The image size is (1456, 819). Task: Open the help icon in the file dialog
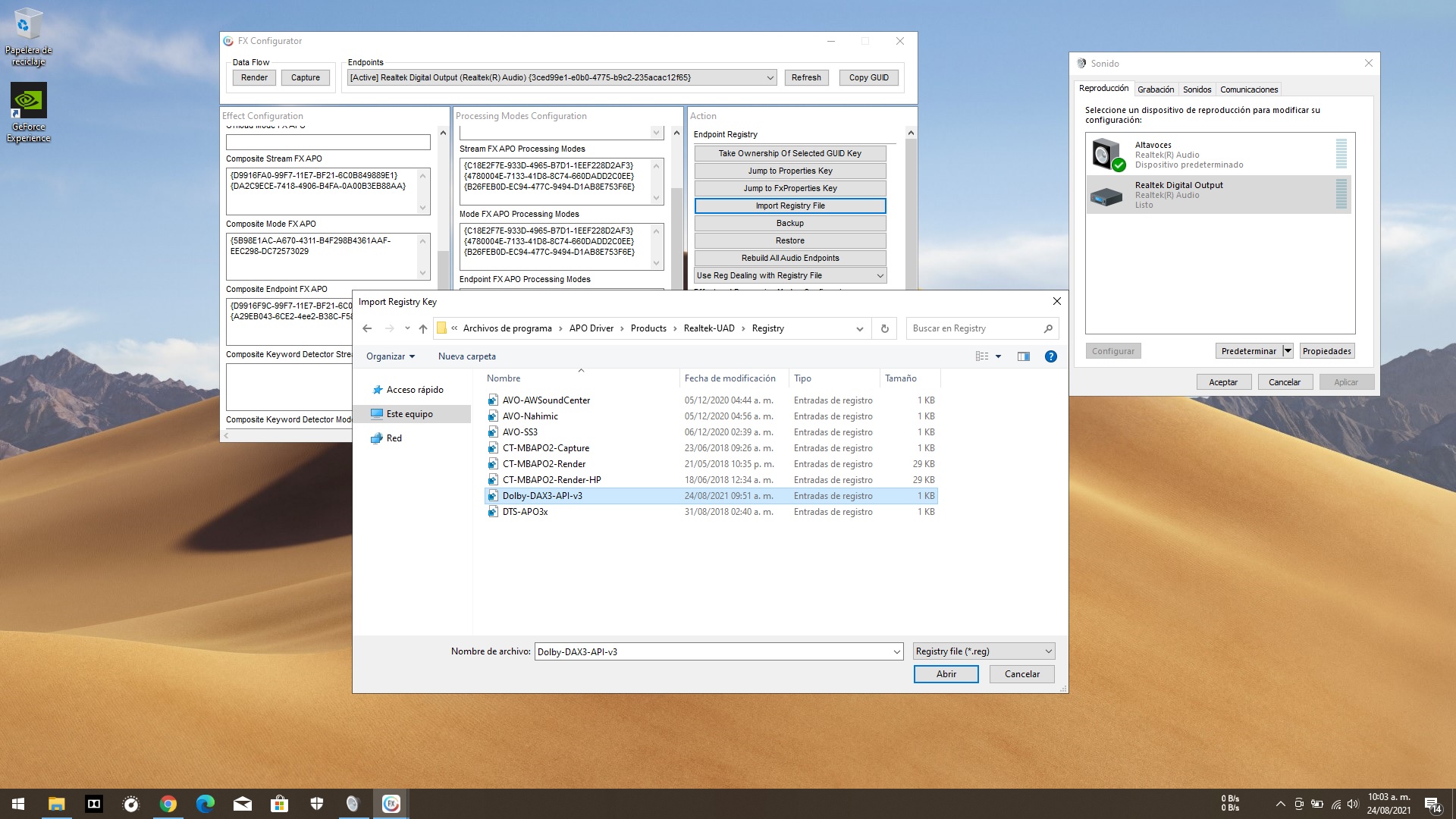coord(1050,356)
